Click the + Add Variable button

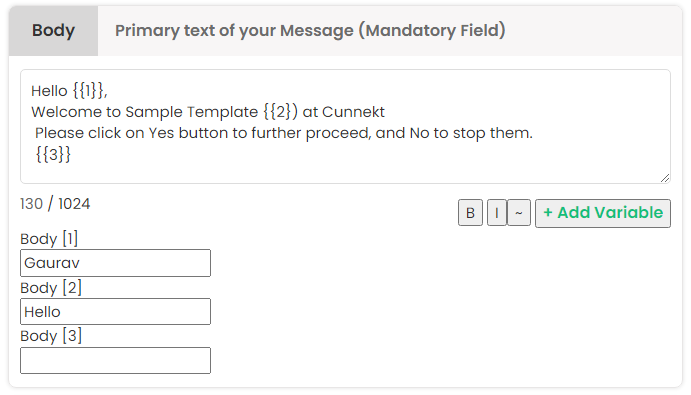603,213
